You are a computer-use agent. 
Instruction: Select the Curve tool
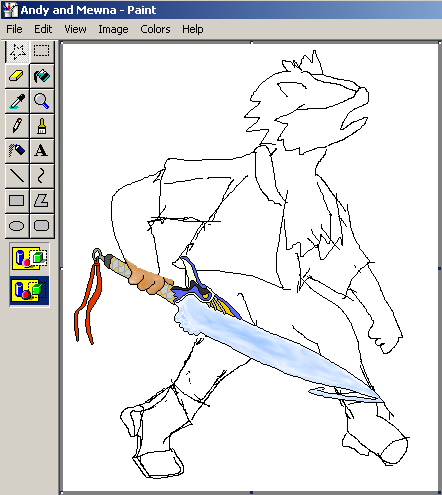coord(42,176)
